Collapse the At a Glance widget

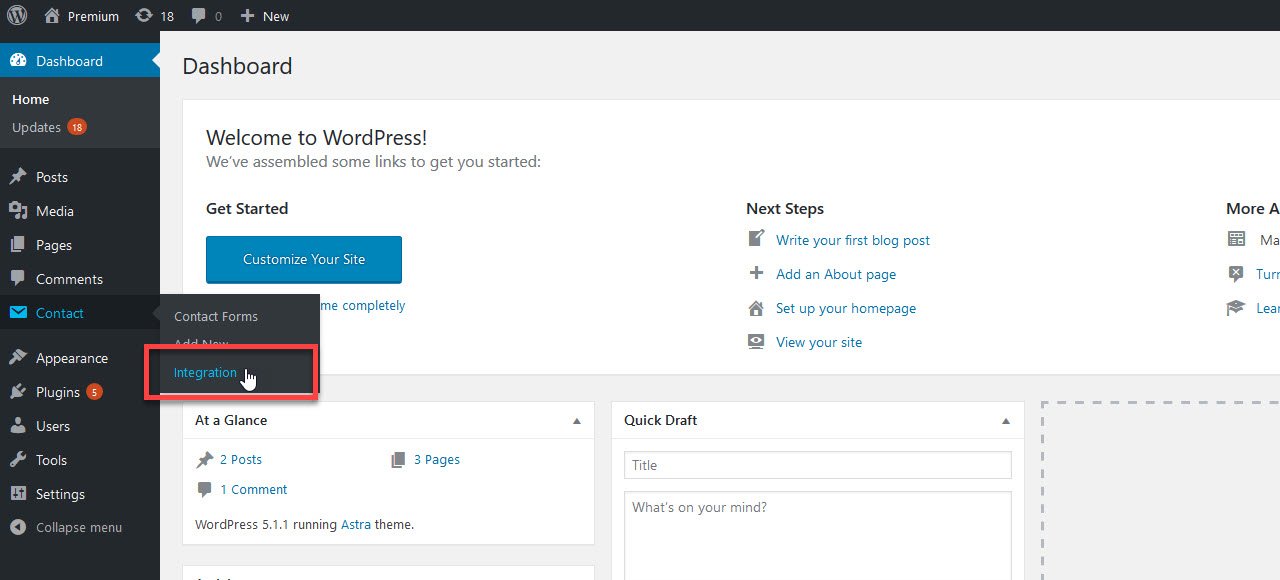click(x=577, y=421)
